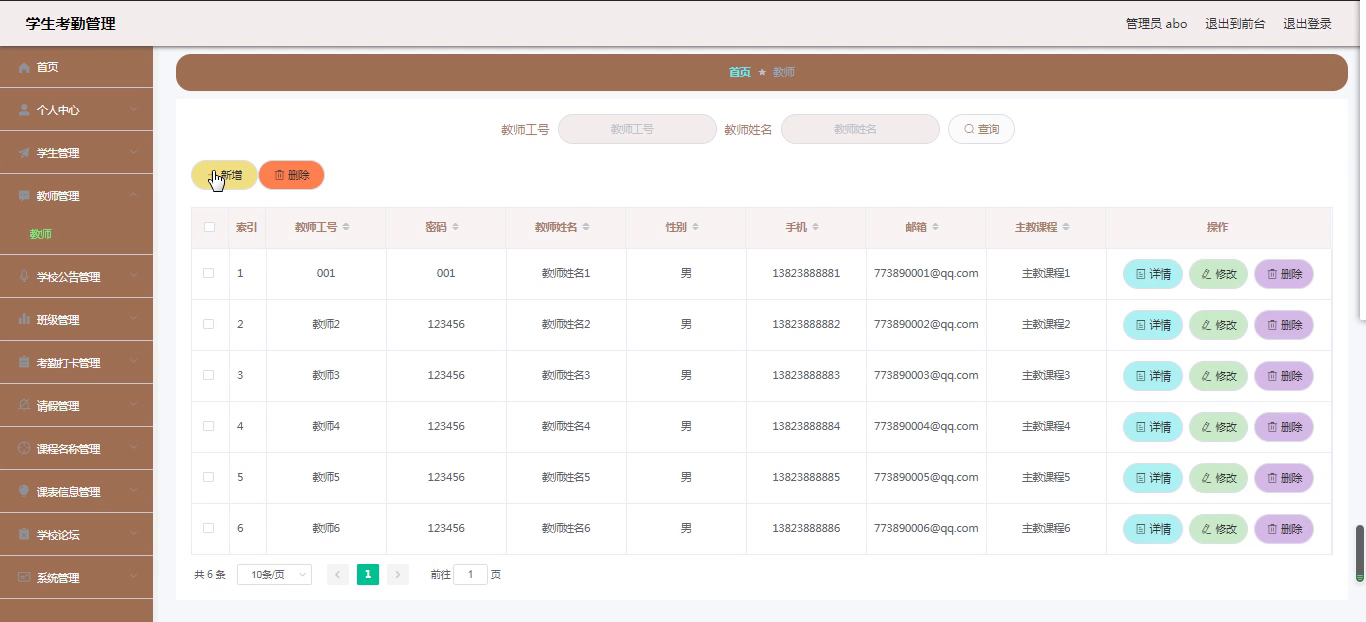The width and height of the screenshot is (1366, 622).
Task: Open 首页 in the sidebar
Action: [x=76, y=67]
